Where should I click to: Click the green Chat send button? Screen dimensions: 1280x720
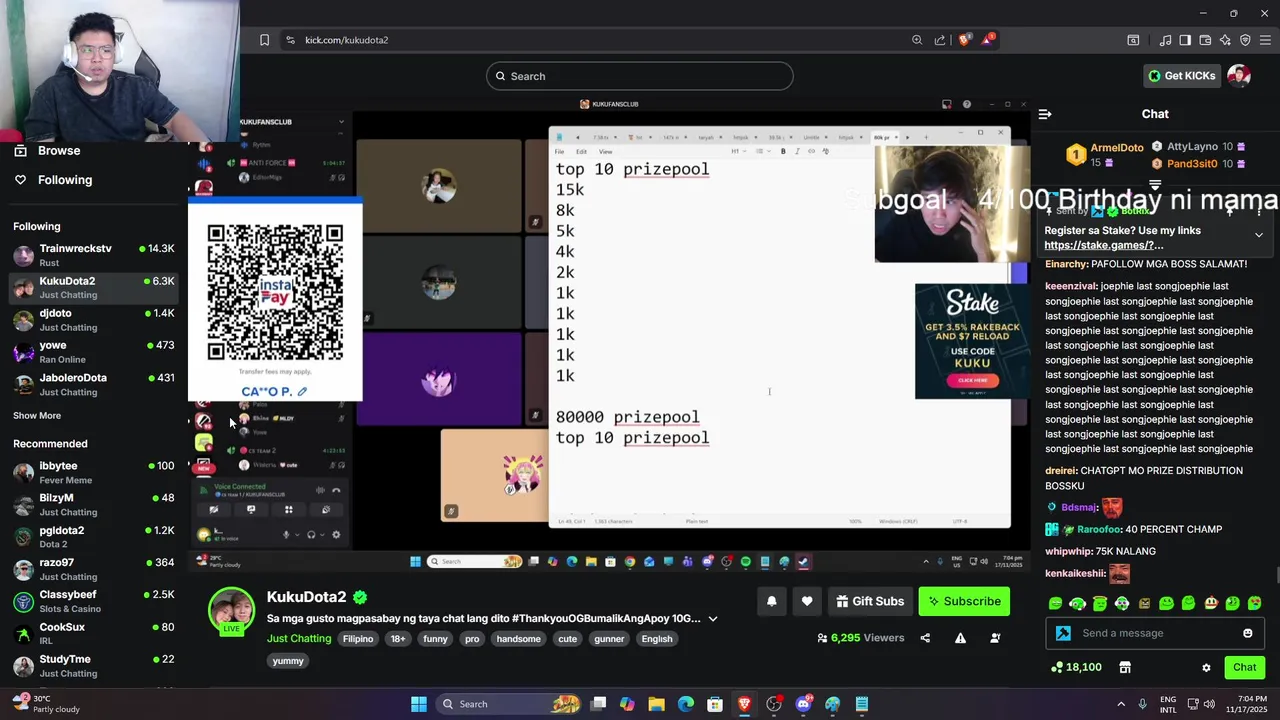click(x=1245, y=667)
